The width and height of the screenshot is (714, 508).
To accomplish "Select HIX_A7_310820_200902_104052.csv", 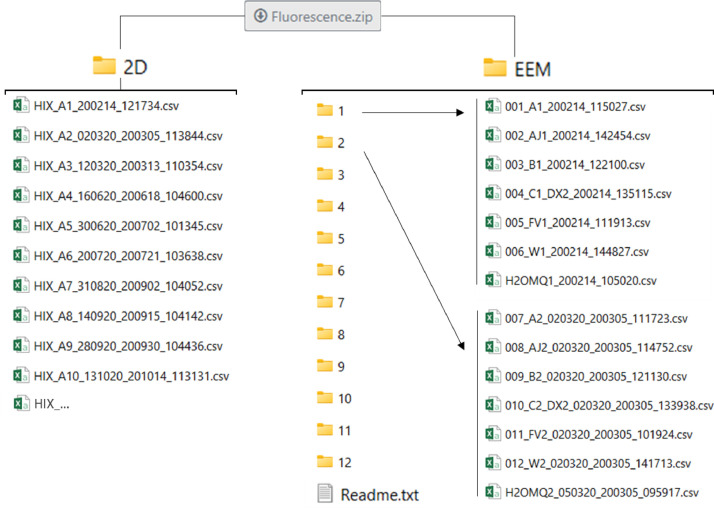I will (x=117, y=286).
